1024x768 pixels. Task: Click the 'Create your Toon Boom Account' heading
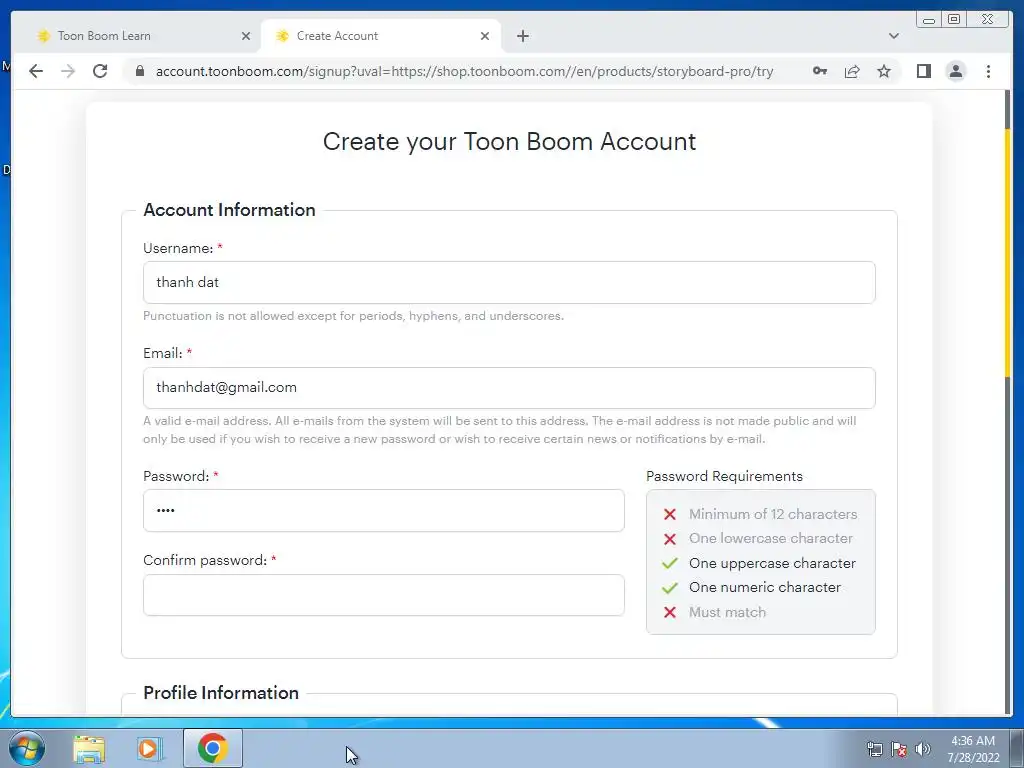pyautogui.click(x=509, y=142)
